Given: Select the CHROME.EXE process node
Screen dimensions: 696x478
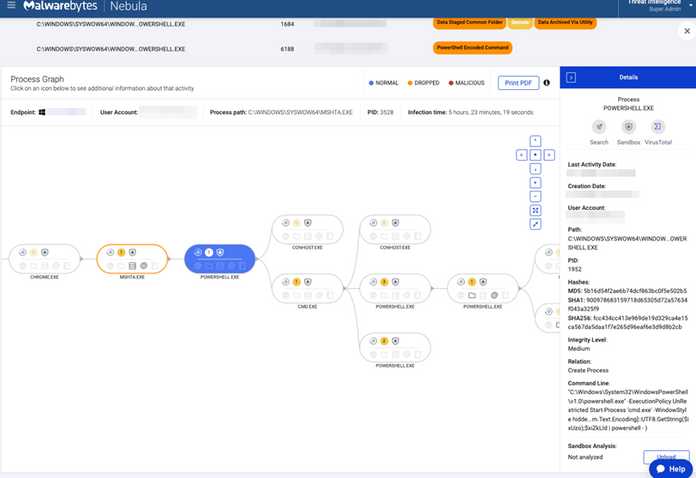Looking at the screenshot, I should (x=44, y=259).
